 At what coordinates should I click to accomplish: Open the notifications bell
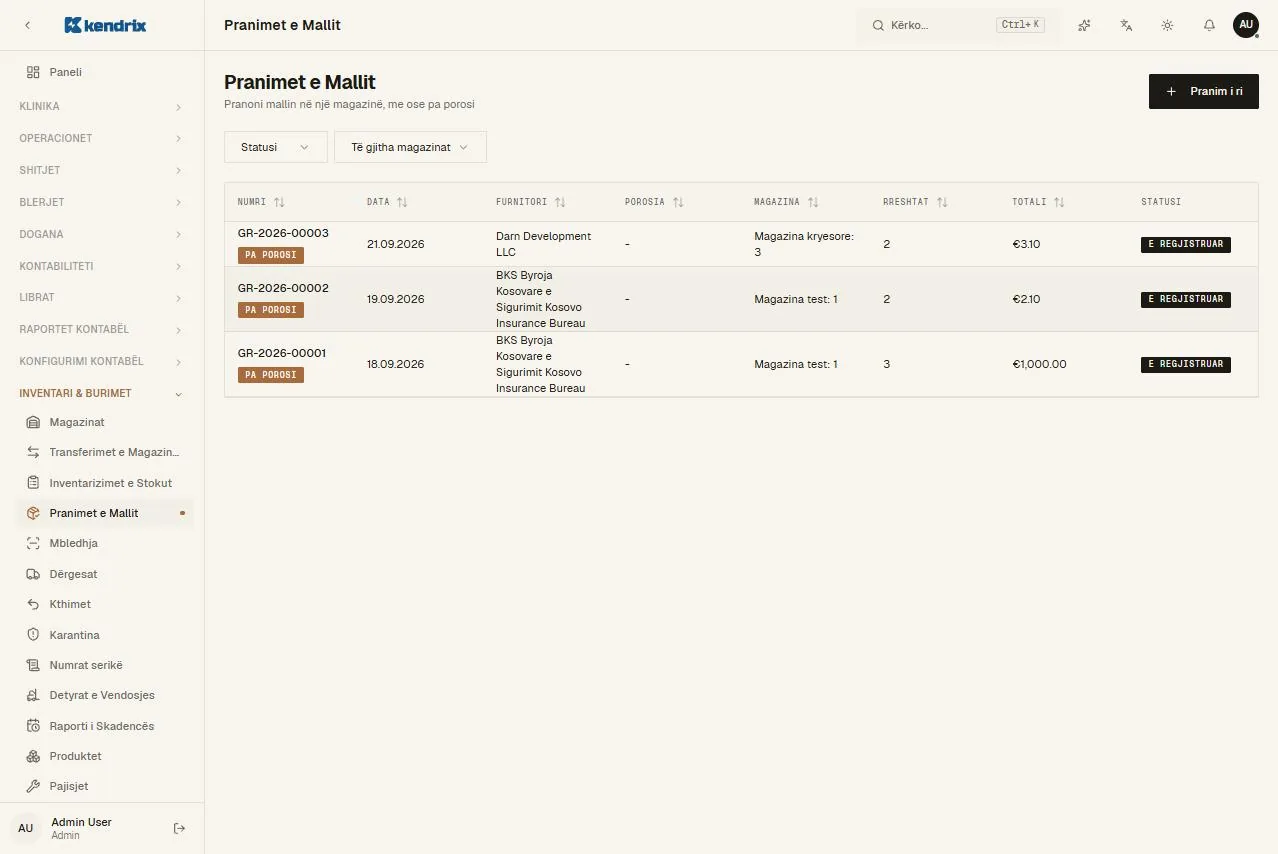pyautogui.click(x=1209, y=25)
